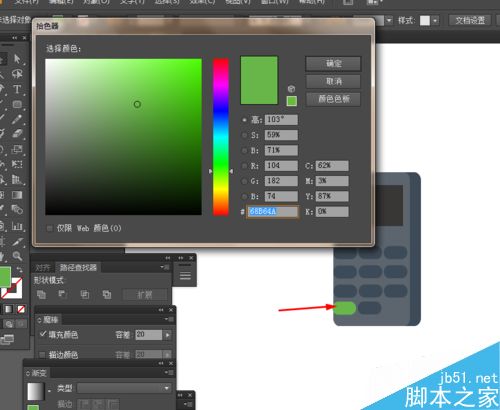Select the Type (T) tool
Image resolution: width=500 pixels, height=410 pixels.
17,89
